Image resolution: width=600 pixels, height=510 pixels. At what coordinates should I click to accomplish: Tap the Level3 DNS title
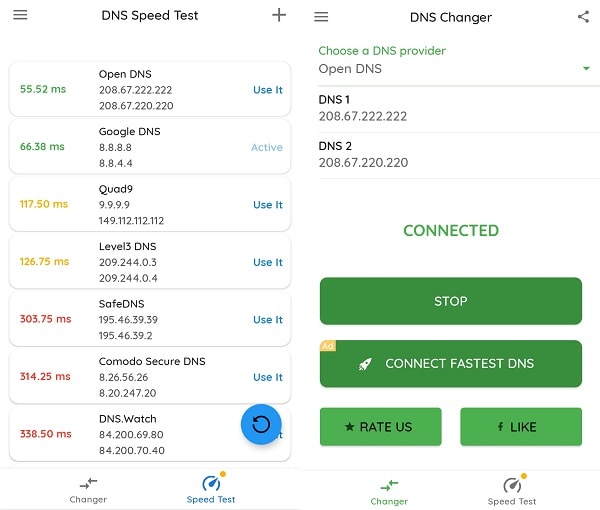(127, 246)
